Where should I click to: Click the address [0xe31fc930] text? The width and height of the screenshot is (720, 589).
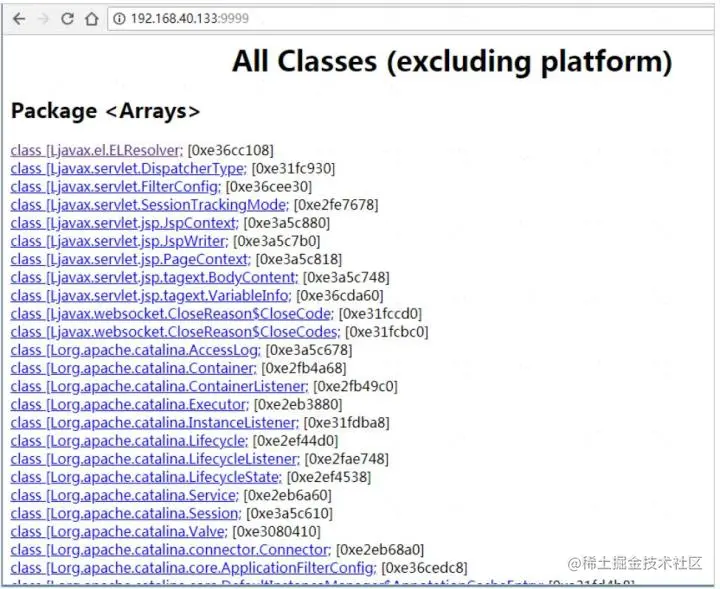293,168
